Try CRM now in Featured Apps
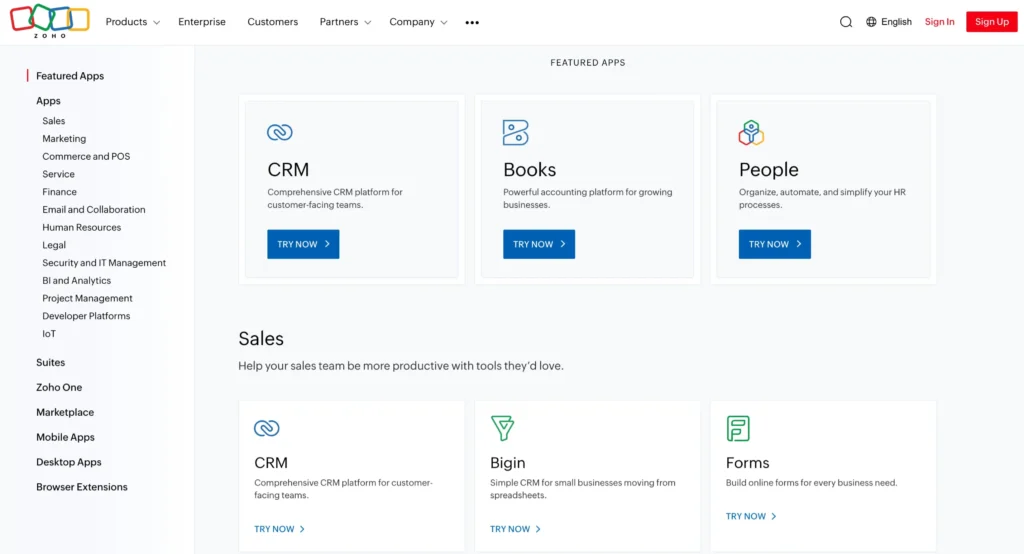The height and width of the screenshot is (554, 1024). pos(303,244)
